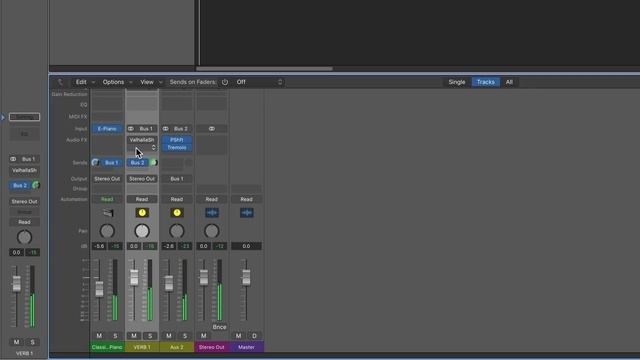Open Read automation menu on Master strip

(247, 199)
